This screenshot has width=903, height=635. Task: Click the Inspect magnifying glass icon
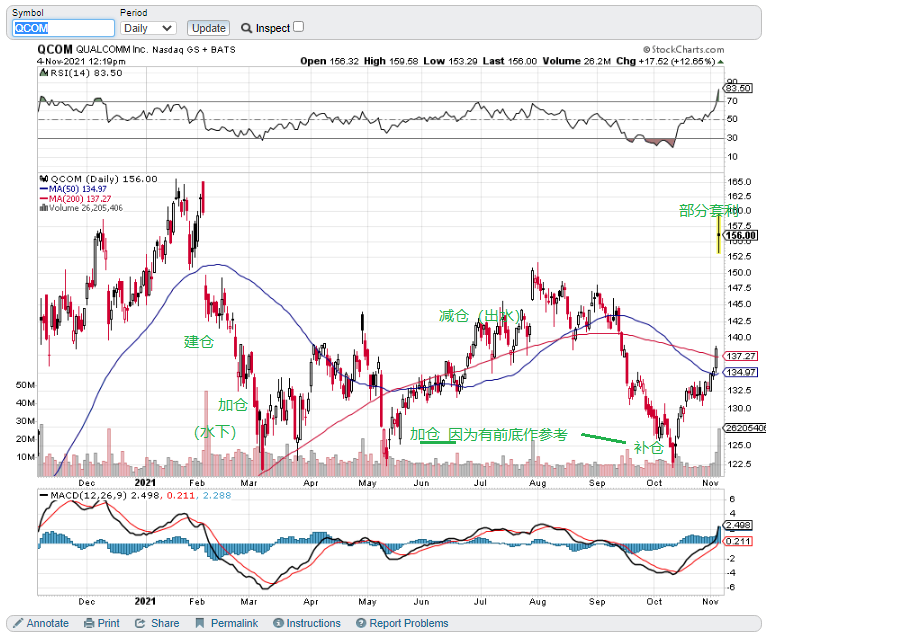[246, 28]
